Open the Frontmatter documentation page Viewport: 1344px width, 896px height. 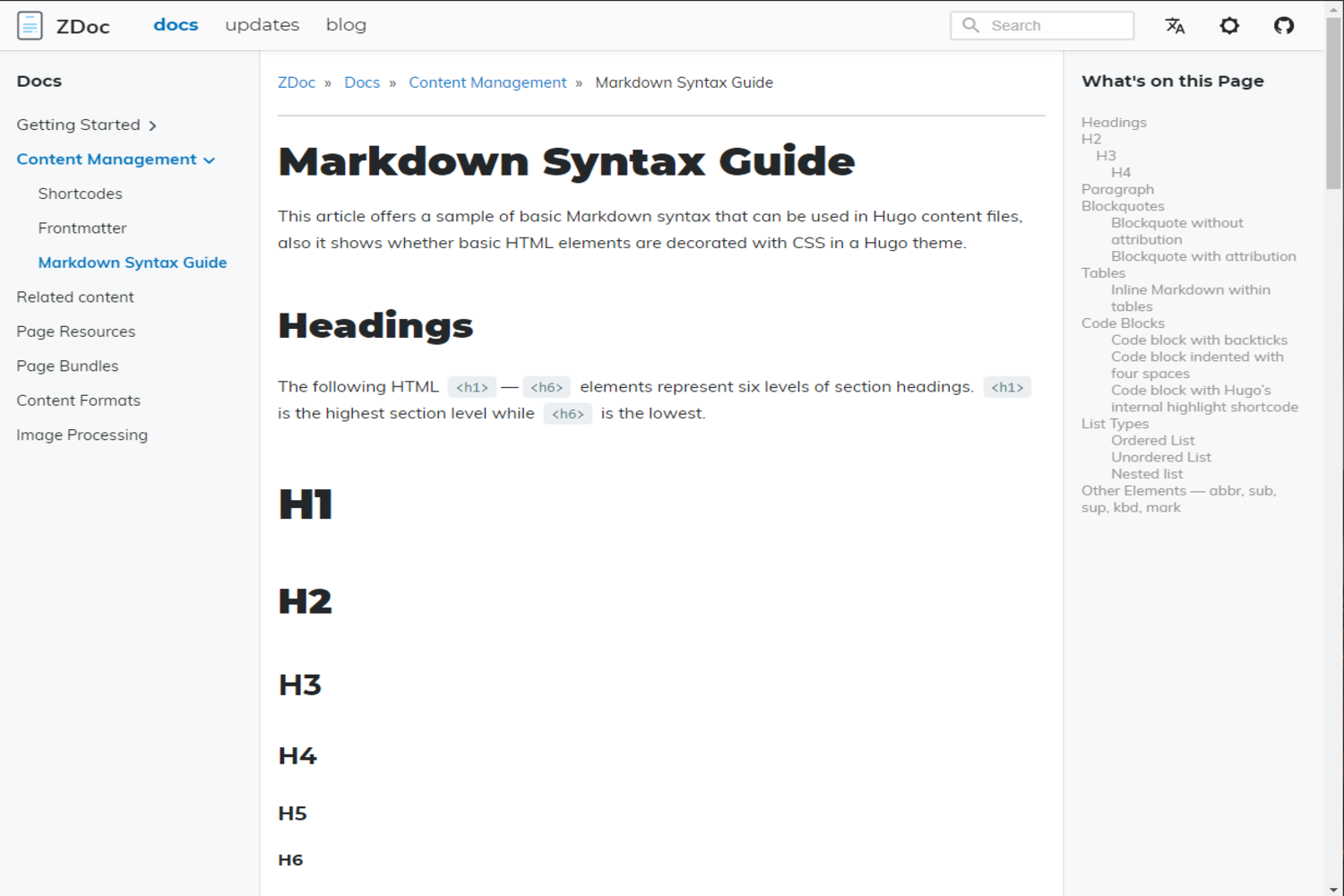coord(82,228)
